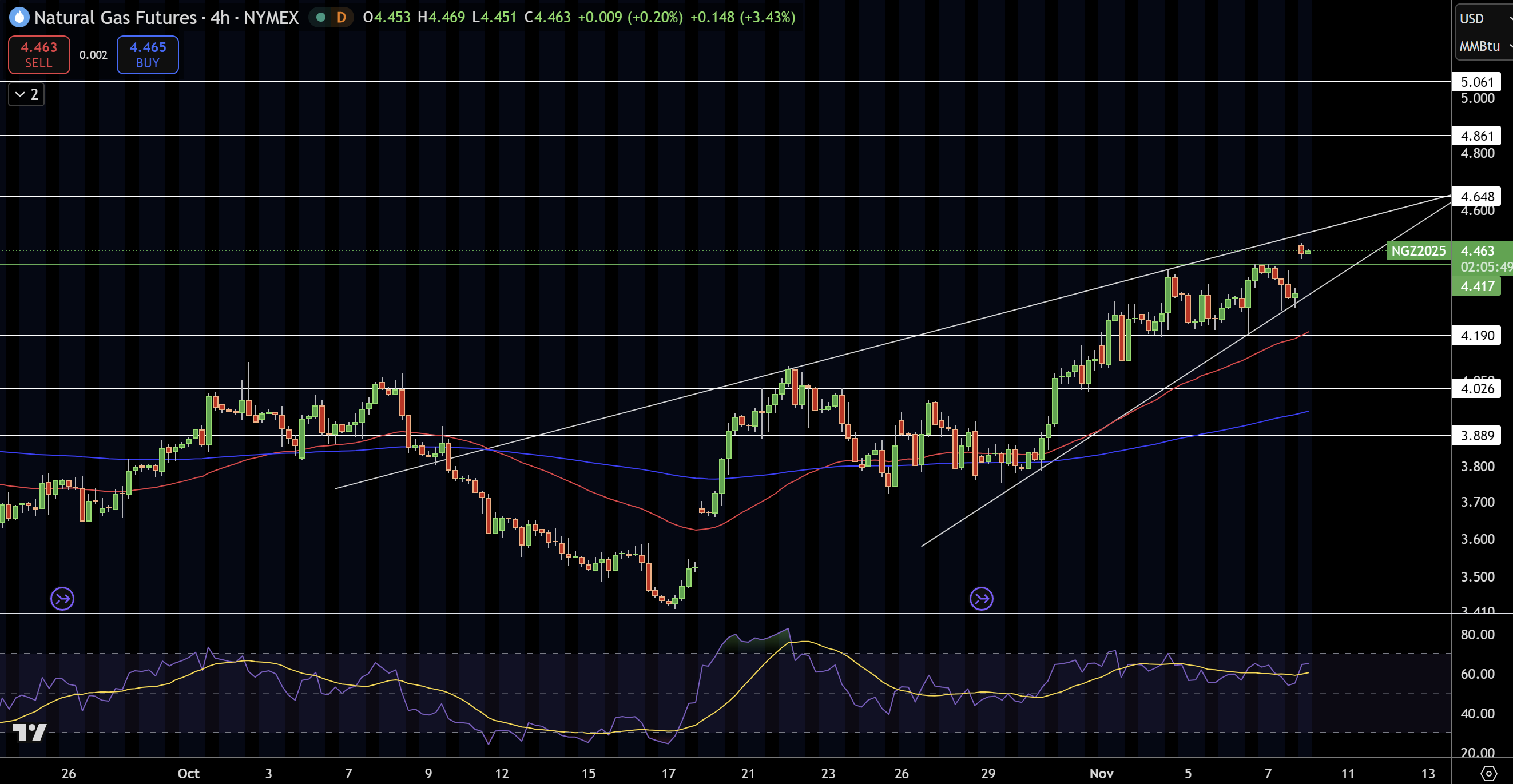Click the Natural Gas Futures symbol title
Screen dimensions: 1513x784
(x=115, y=17)
